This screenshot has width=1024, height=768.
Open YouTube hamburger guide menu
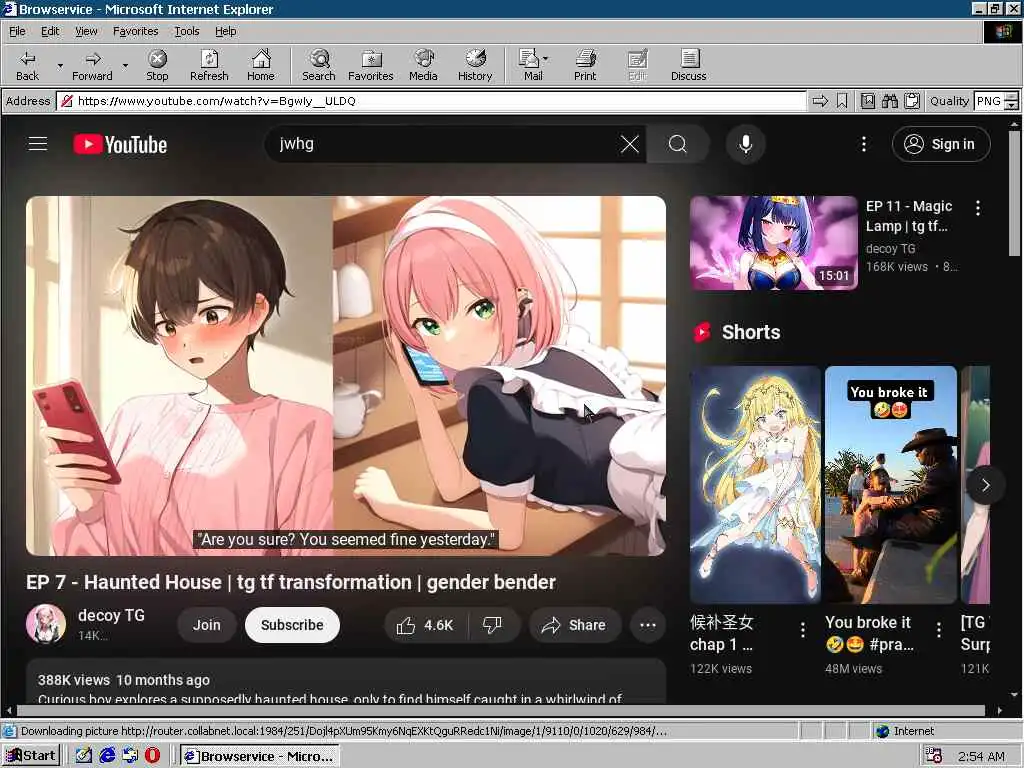38,144
